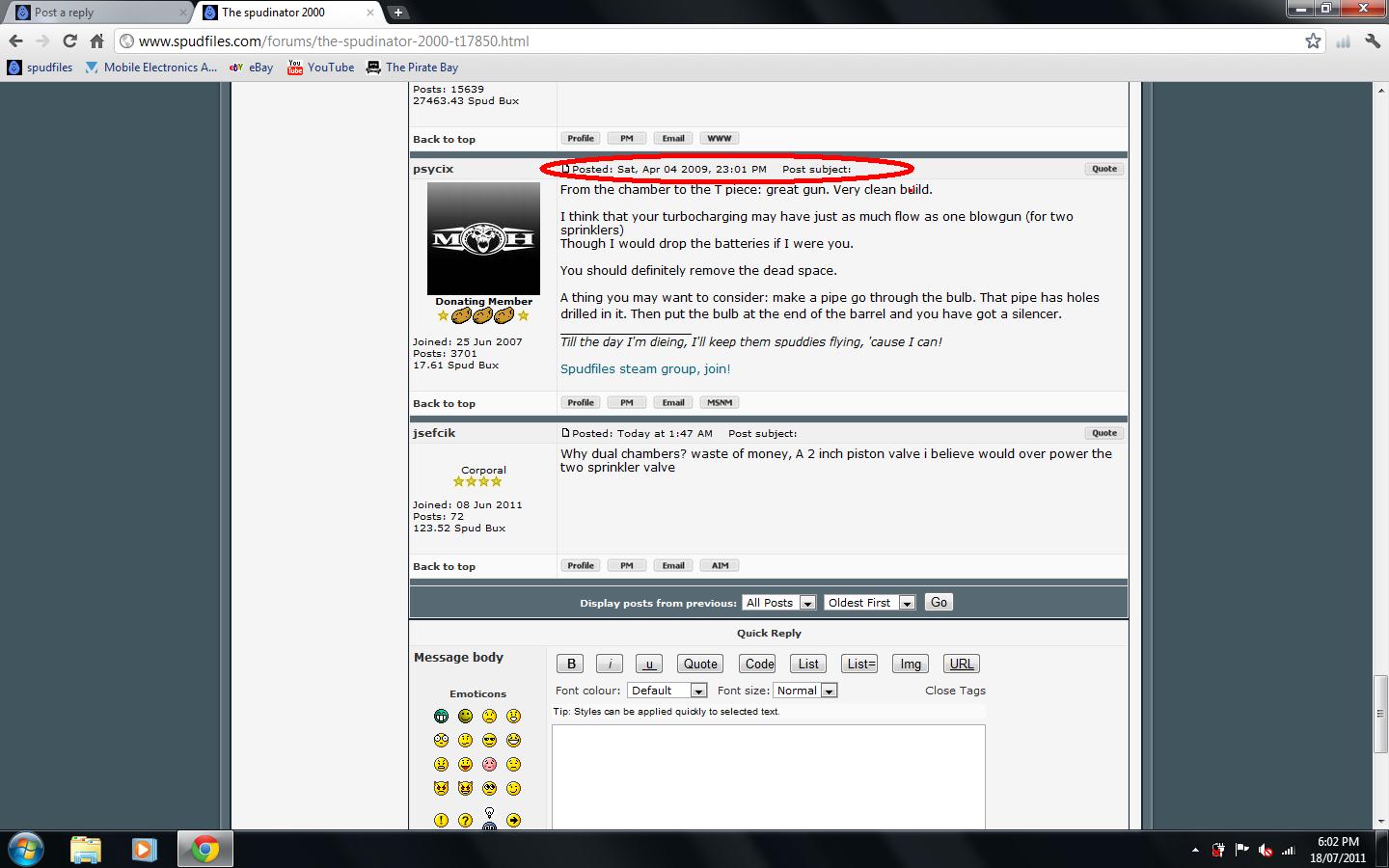1389x868 pixels.
Task: Click the browser back arrow
Action: click(x=15, y=41)
